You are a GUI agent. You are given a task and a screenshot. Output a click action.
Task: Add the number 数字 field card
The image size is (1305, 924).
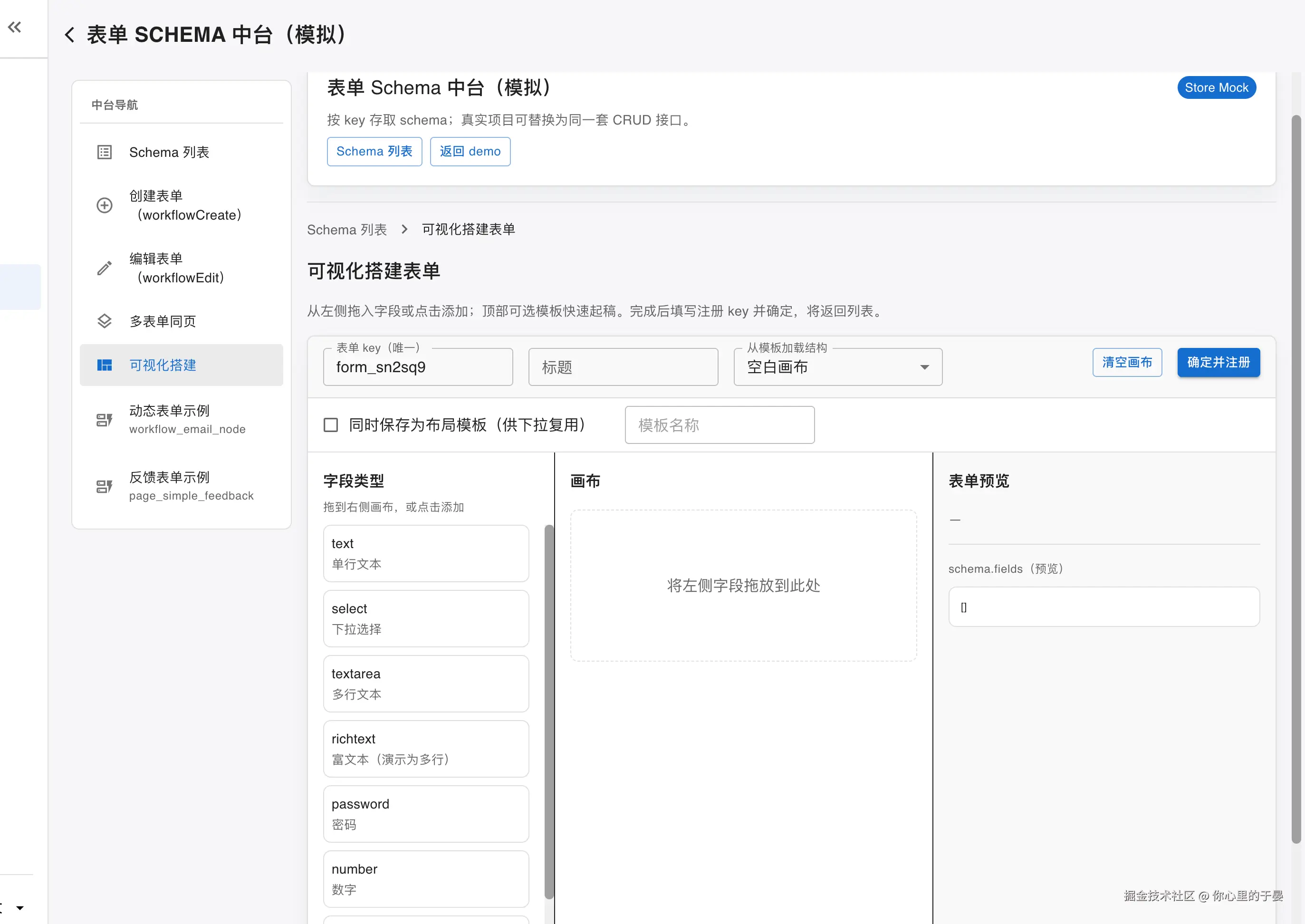coord(426,879)
